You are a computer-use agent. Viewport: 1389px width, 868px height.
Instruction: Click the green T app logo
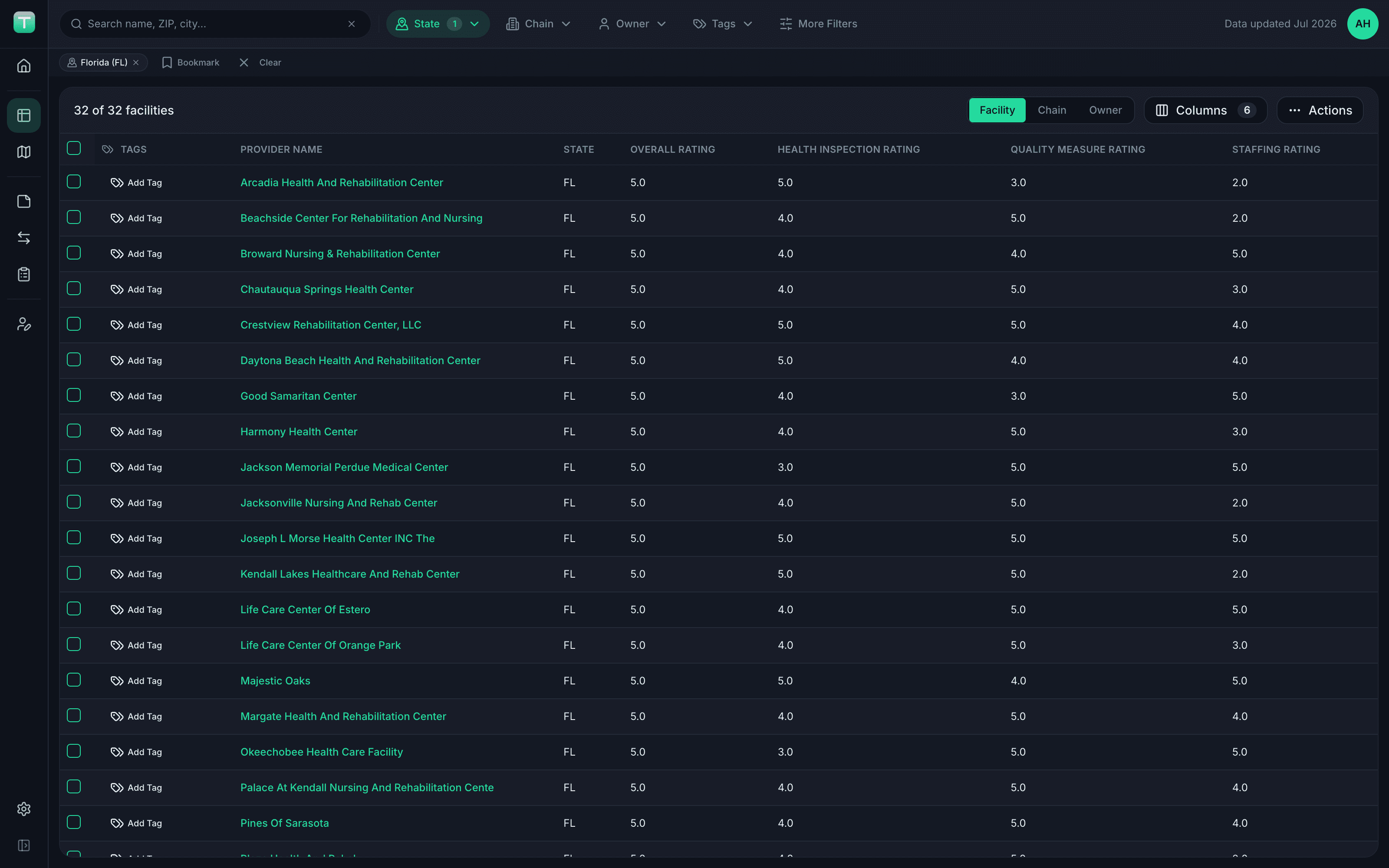[24, 23]
